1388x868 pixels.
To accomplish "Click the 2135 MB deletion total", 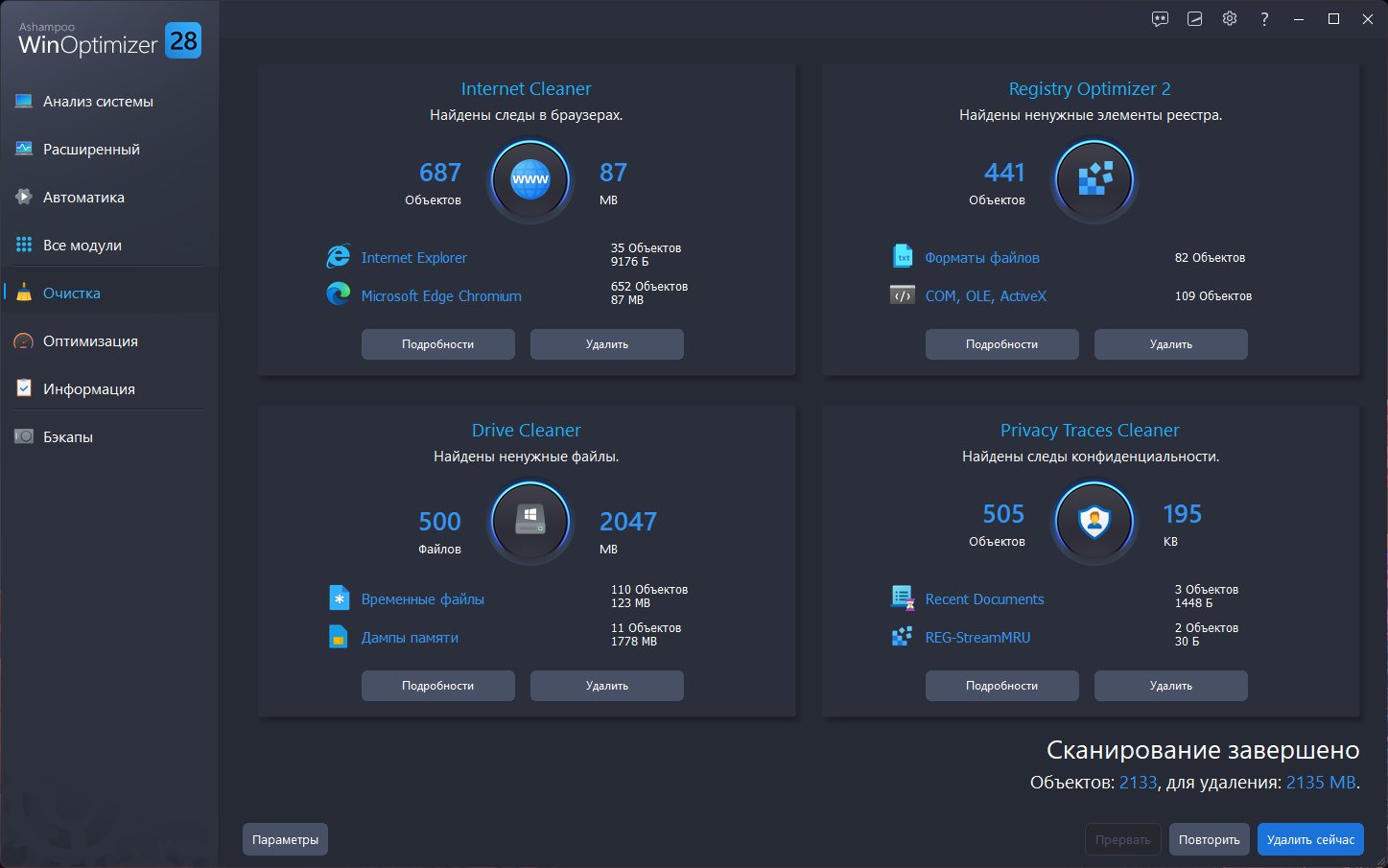I will (1321, 783).
